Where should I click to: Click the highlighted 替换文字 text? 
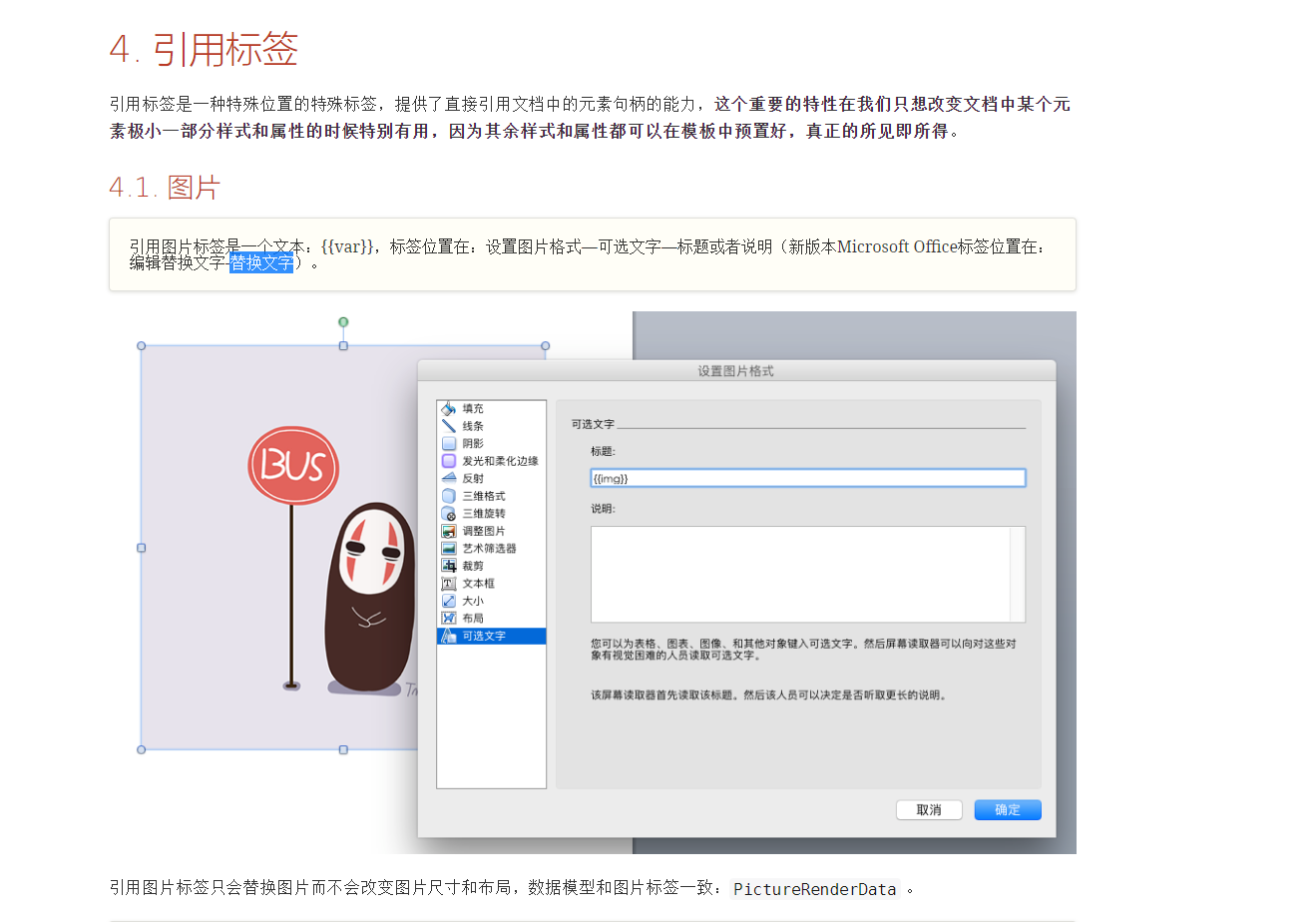click(x=261, y=262)
